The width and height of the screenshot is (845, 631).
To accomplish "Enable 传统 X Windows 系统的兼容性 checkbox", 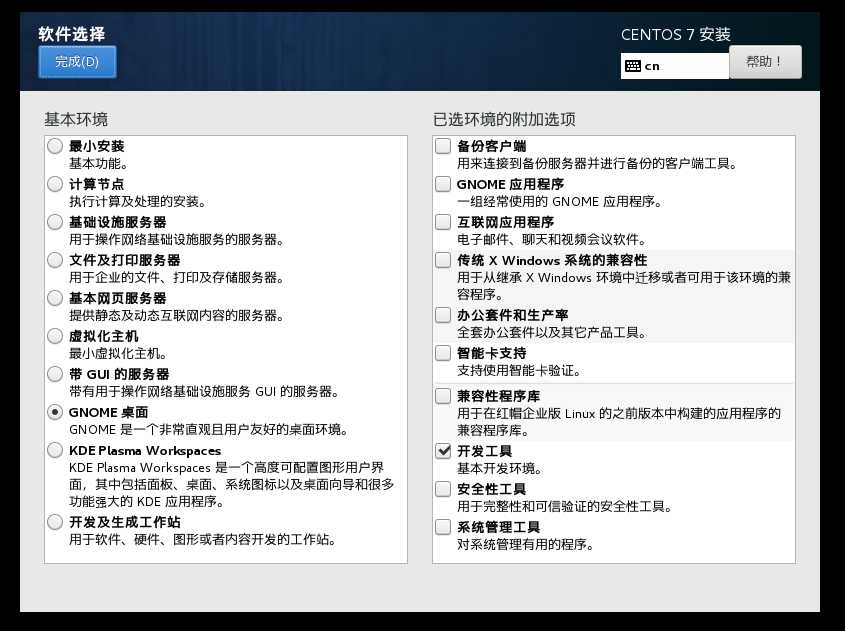I will 443,260.
